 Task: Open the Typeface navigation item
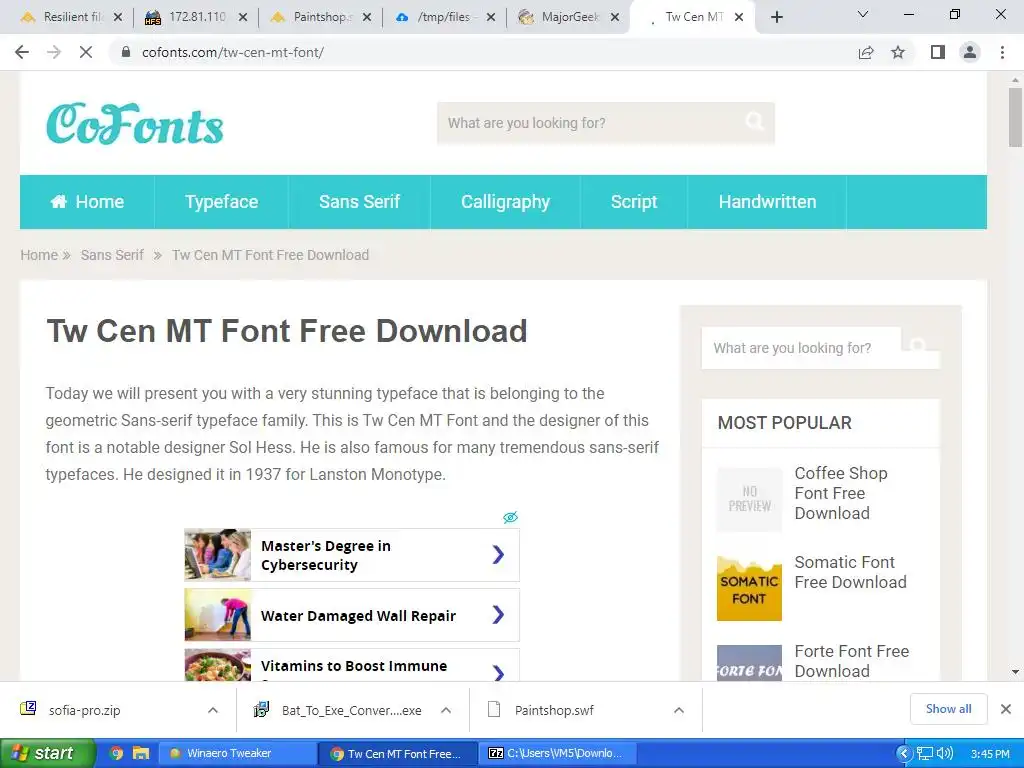(x=221, y=202)
